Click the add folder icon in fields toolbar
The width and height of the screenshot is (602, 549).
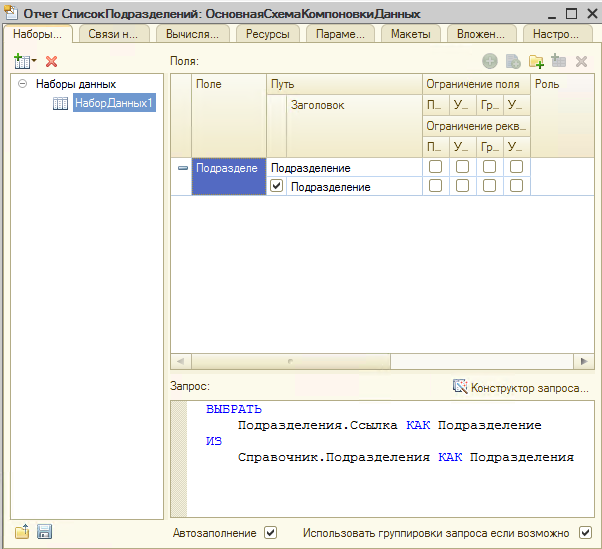click(x=536, y=62)
